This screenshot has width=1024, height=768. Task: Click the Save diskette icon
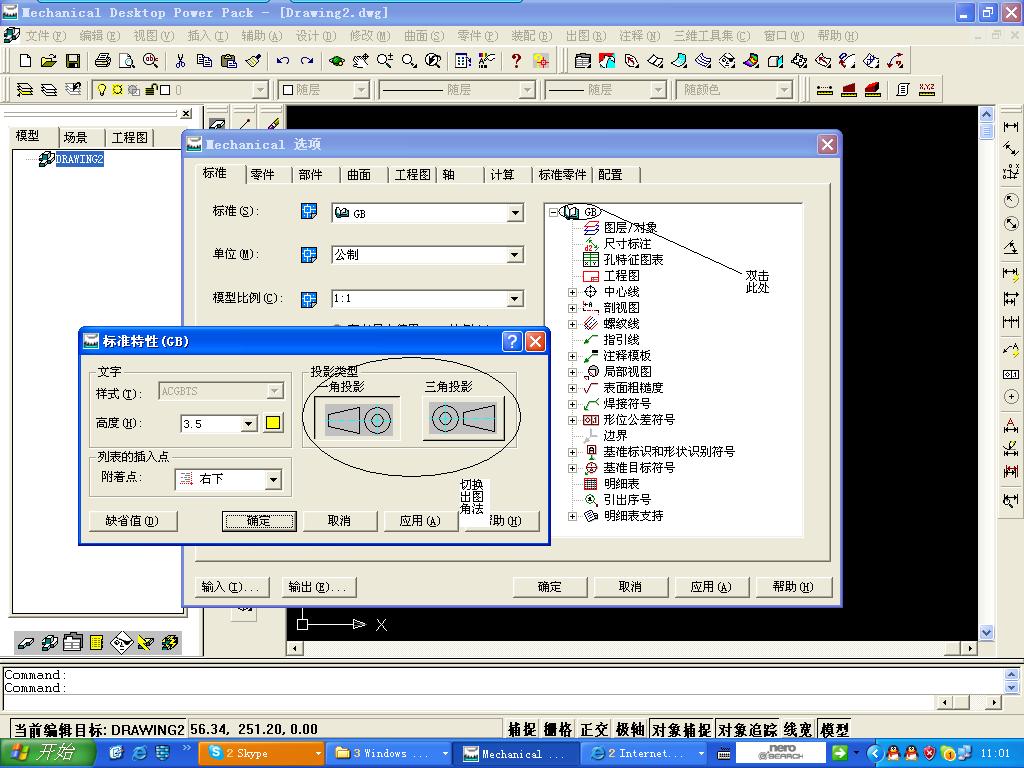(x=72, y=61)
